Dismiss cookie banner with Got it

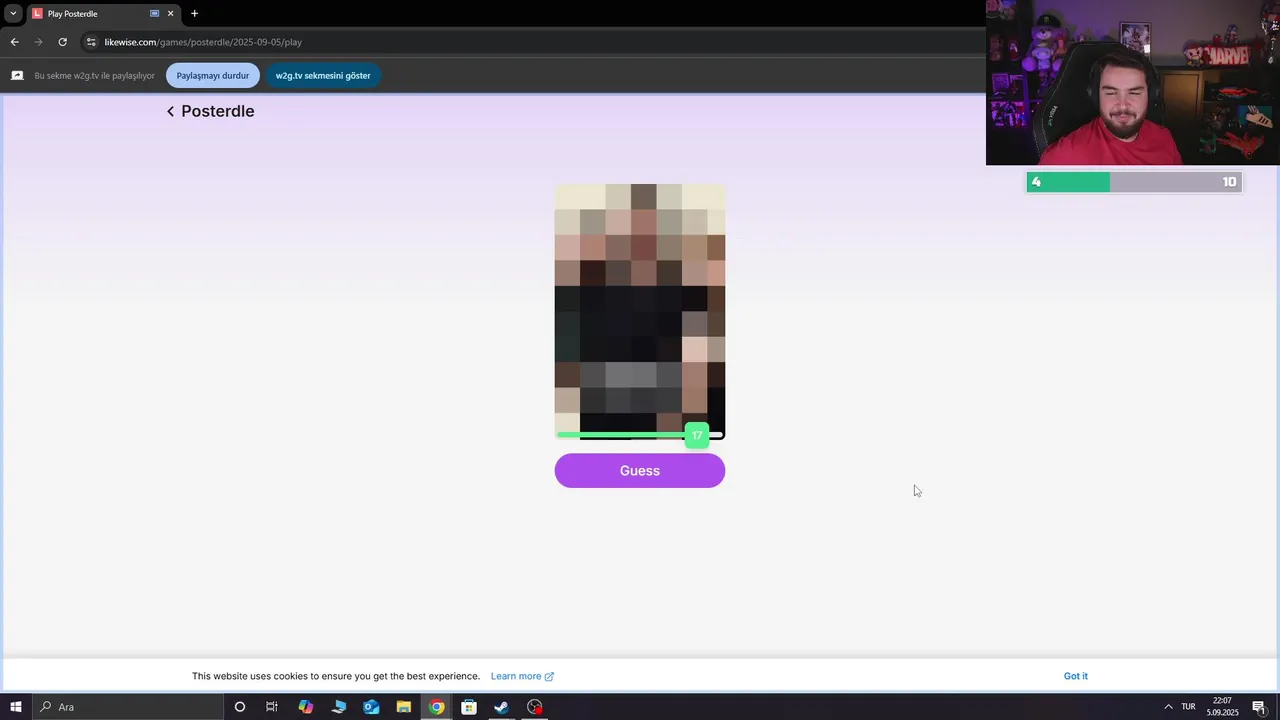coord(1076,676)
